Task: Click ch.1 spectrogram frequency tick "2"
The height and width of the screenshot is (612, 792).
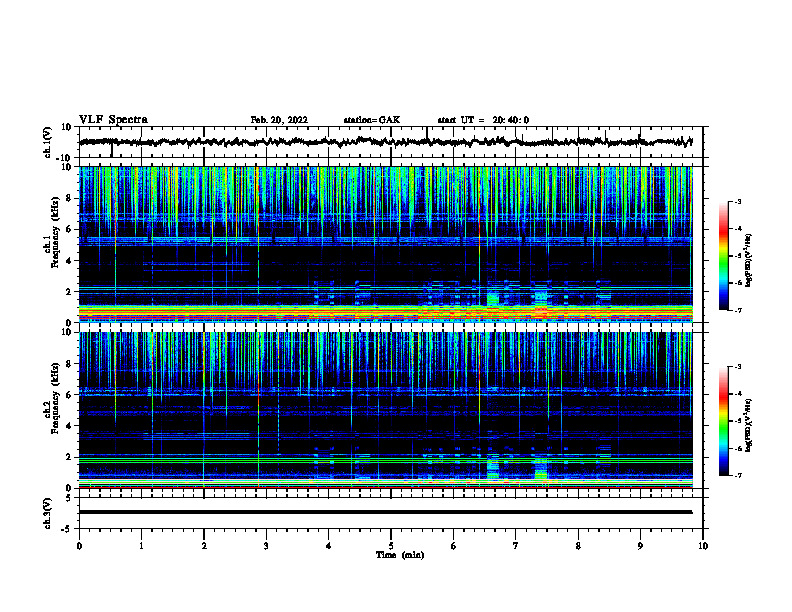Action: pyautogui.click(x=69, y=292)
